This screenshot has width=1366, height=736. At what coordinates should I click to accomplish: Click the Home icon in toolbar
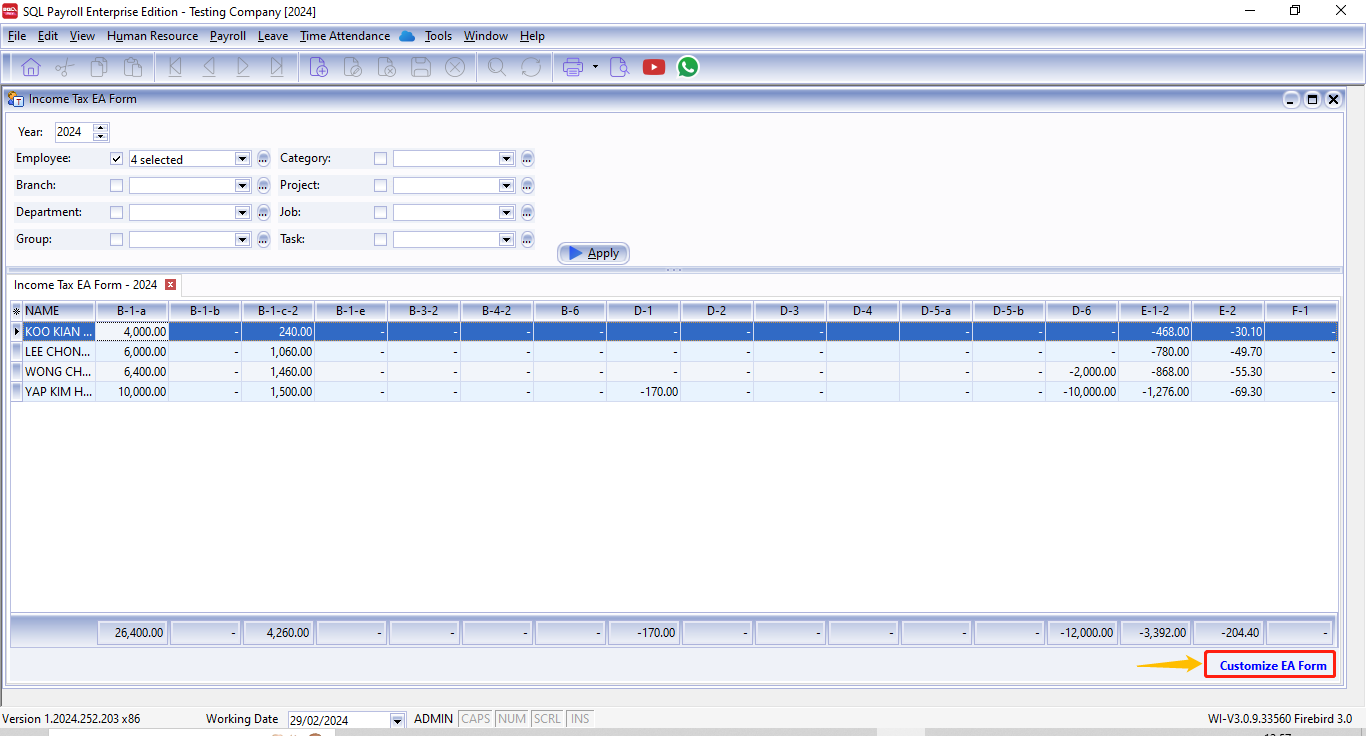31,67
